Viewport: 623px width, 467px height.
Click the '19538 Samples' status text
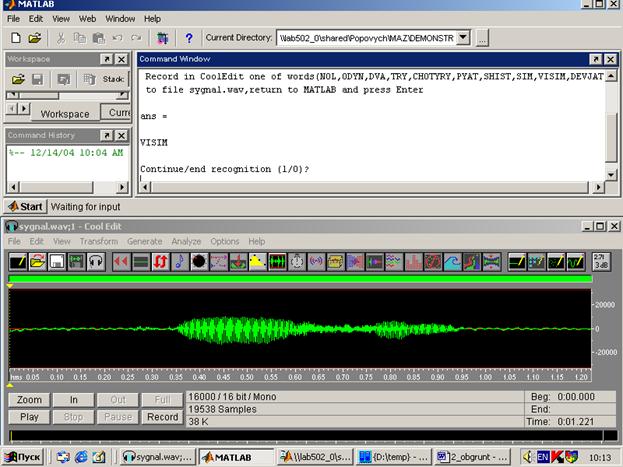(x=222, y=409)
